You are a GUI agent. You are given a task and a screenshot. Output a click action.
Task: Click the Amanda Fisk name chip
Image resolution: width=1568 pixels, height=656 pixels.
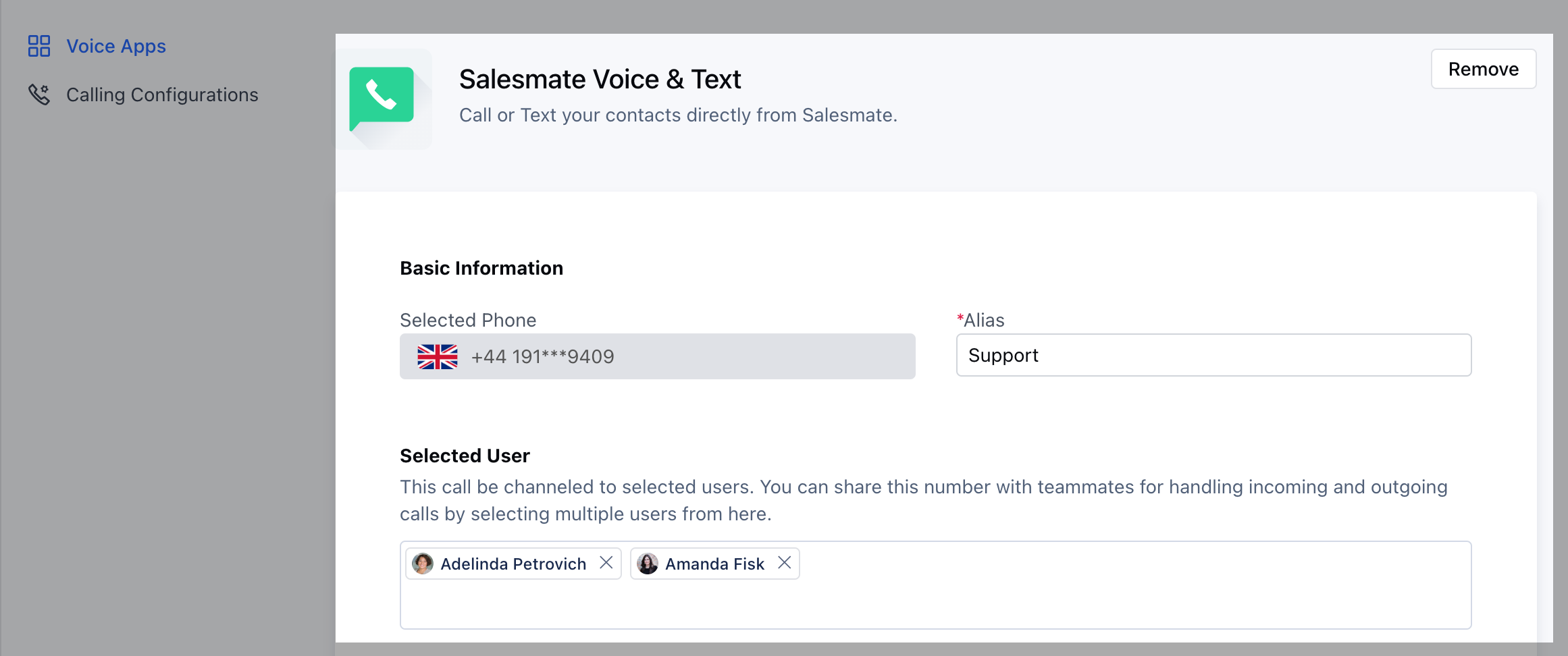click(714, 564)
